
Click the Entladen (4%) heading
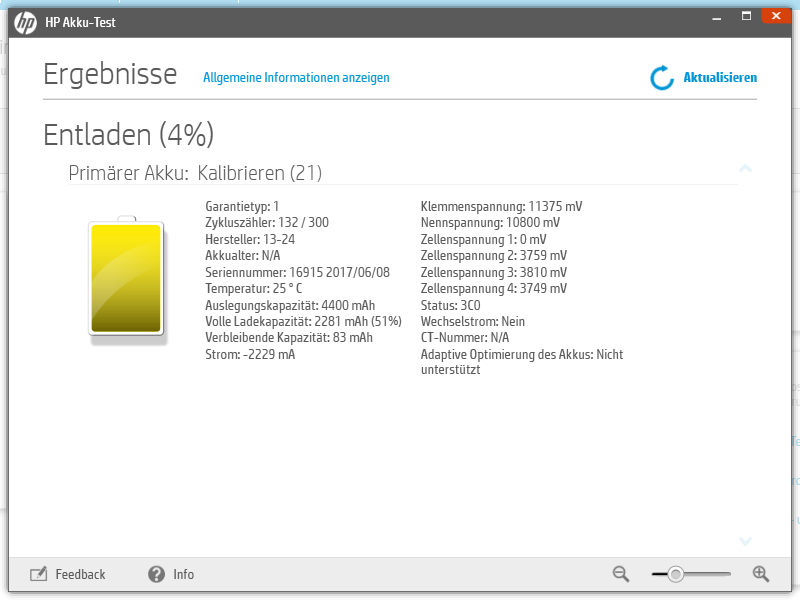pos(129,135)
